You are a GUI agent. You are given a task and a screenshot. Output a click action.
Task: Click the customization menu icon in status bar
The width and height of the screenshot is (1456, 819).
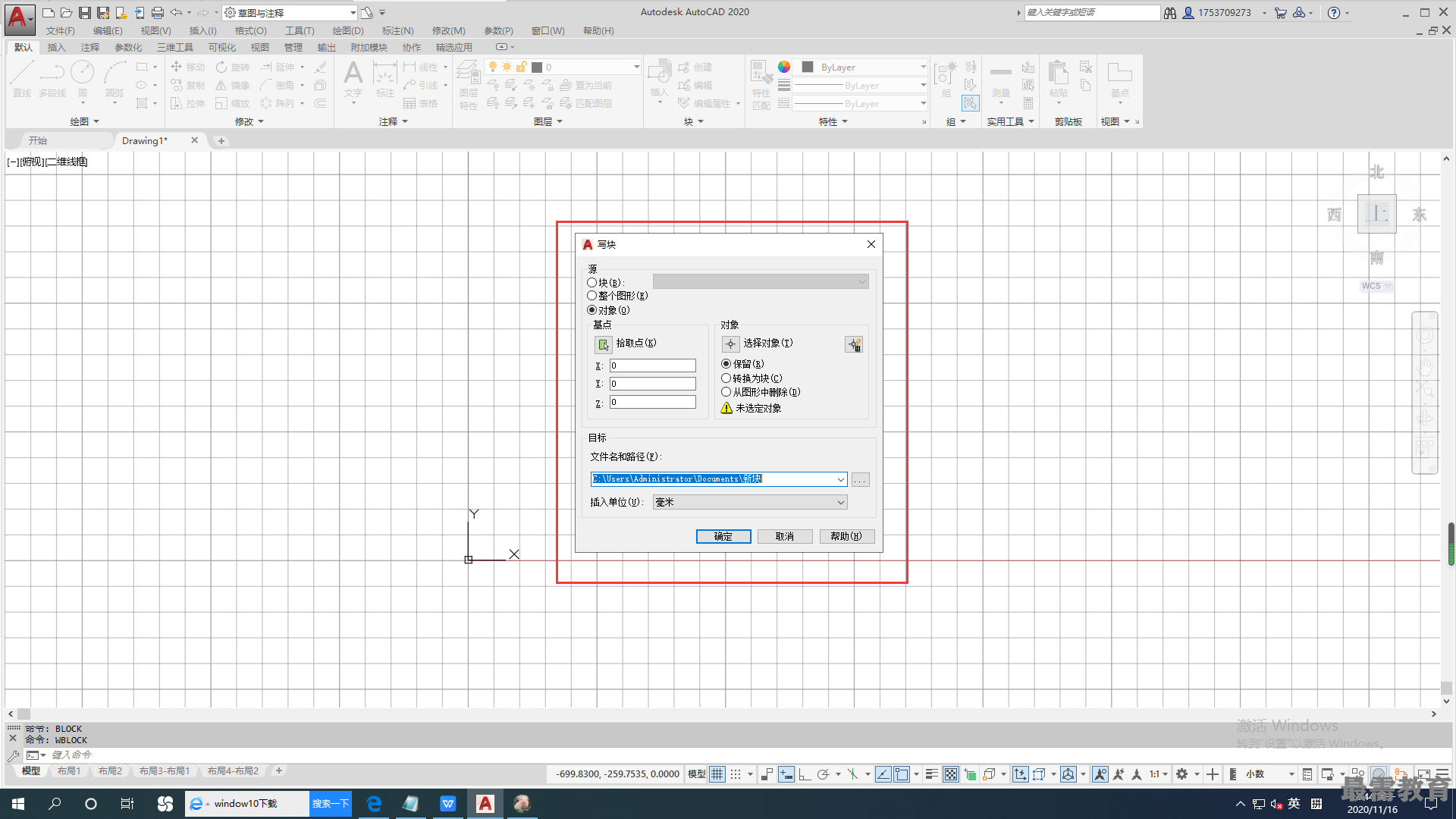click(1442, 774)
